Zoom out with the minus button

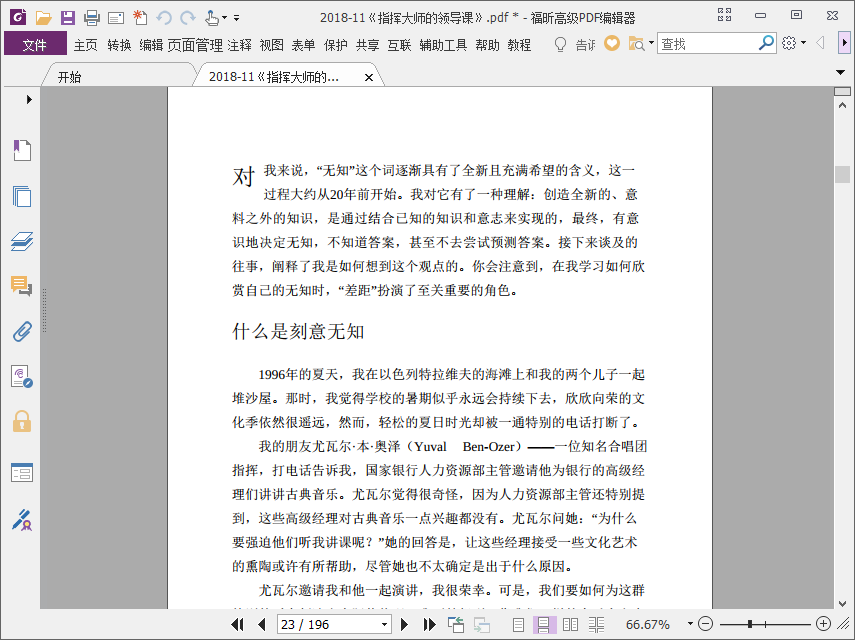[705, 624]
